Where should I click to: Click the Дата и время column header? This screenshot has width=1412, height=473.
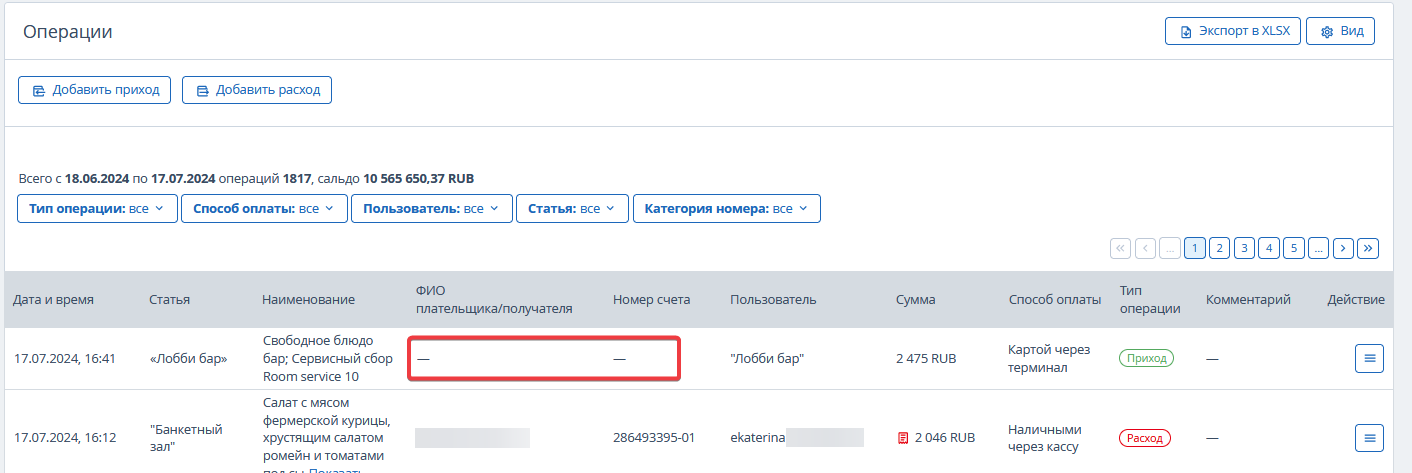[x=53, y=300]
